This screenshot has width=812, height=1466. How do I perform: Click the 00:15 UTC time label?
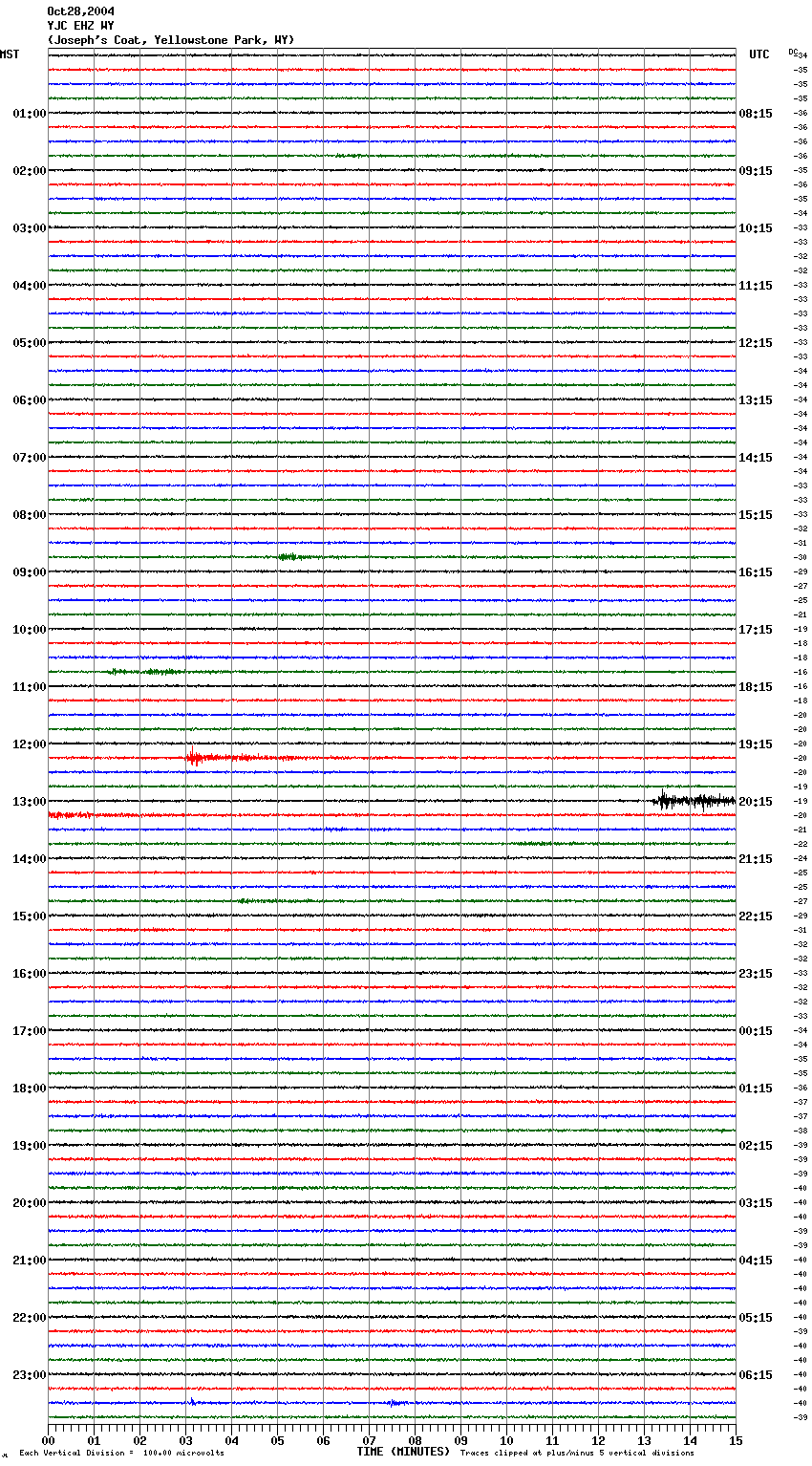pyautogui.click(x=756, y=1031)
